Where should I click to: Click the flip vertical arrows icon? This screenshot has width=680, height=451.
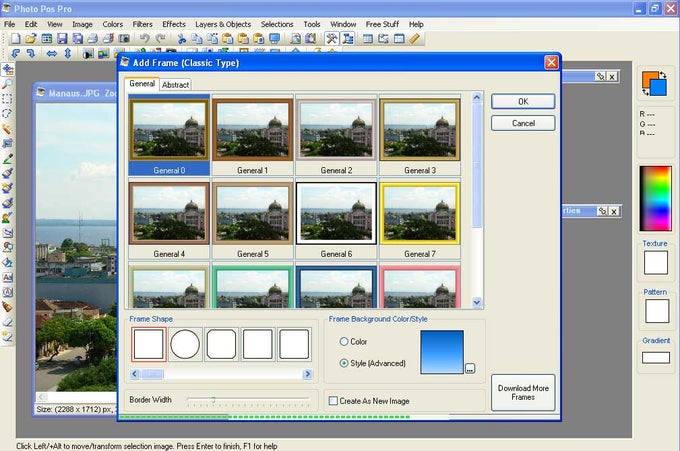(68, 54)
